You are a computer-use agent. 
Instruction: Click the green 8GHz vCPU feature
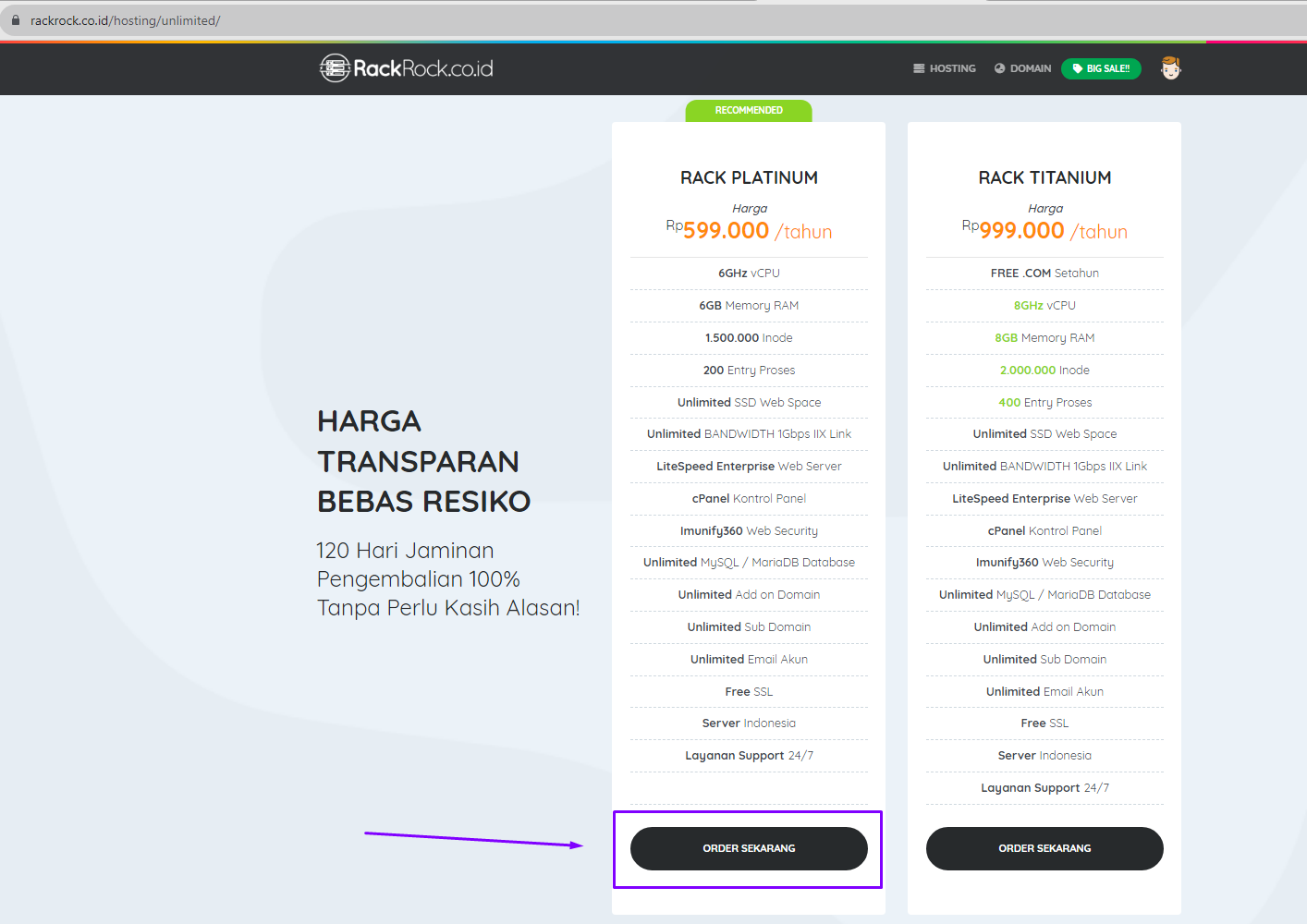click(1044, 306)
